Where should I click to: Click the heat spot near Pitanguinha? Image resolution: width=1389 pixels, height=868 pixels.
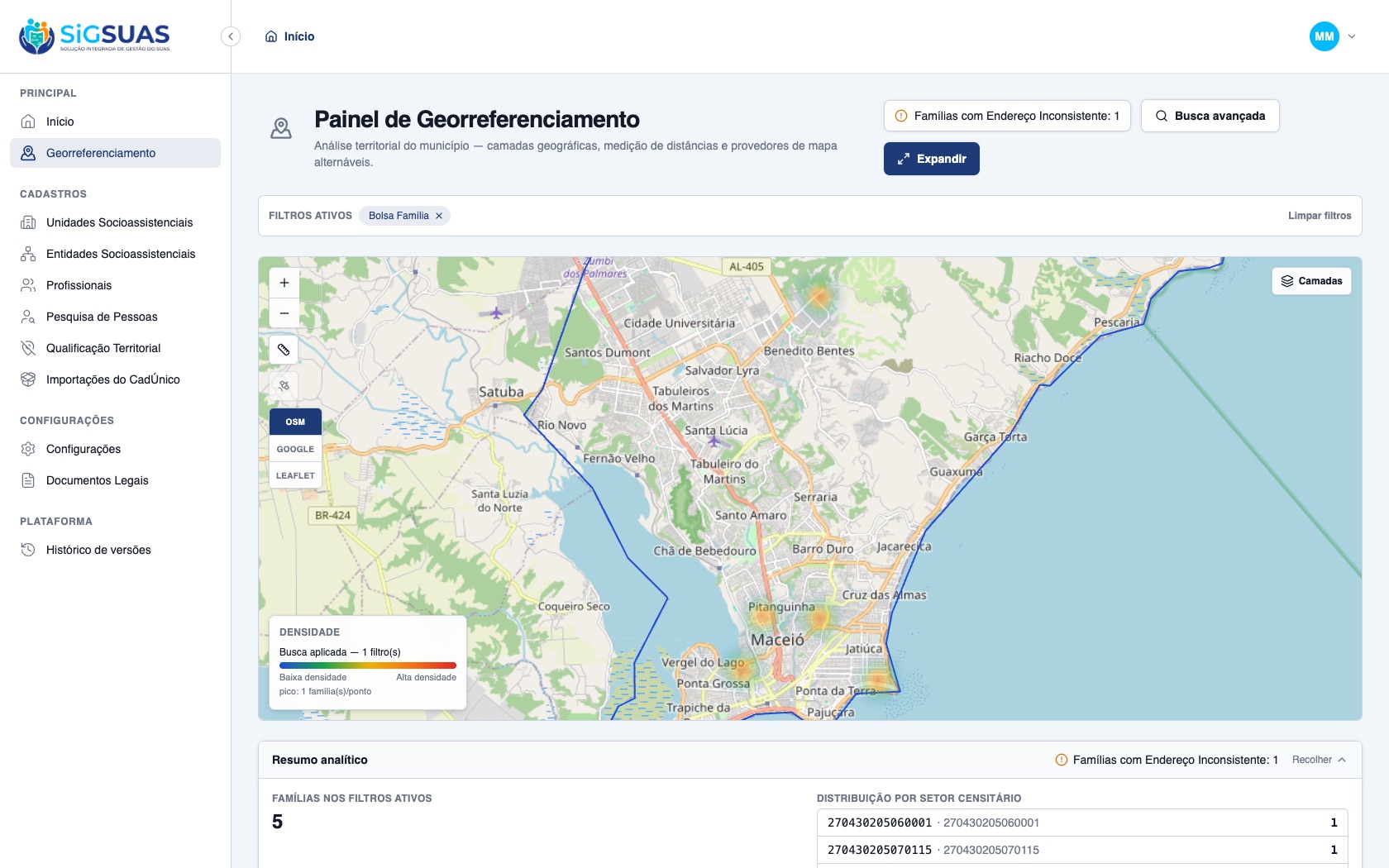point(762,616)
